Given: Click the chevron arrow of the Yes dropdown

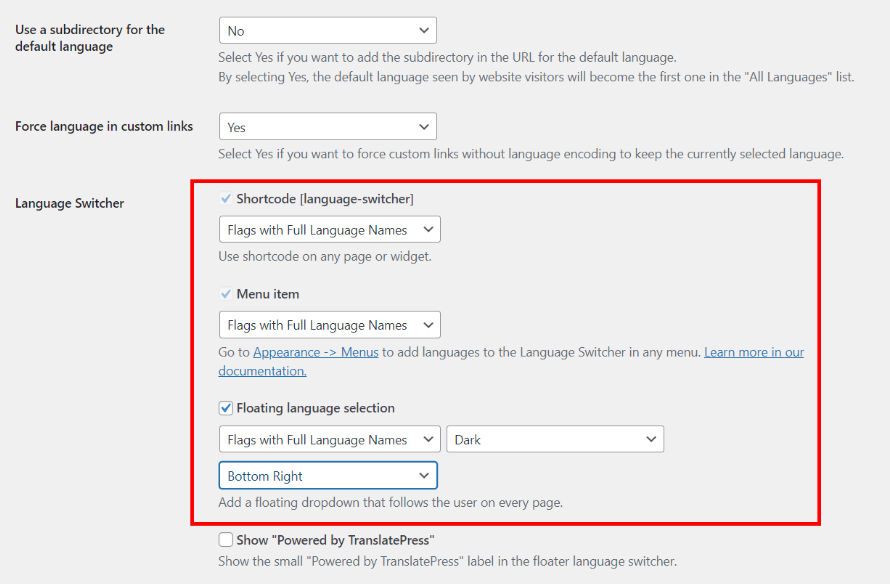Looking at the screenshot, I should (423, 127).
